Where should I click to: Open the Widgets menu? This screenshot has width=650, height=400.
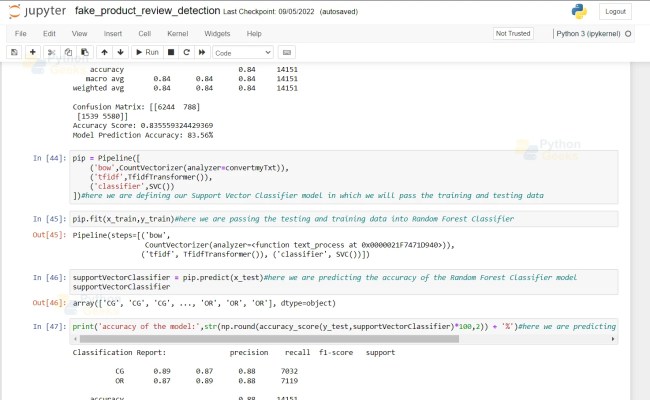pos(217,34)
